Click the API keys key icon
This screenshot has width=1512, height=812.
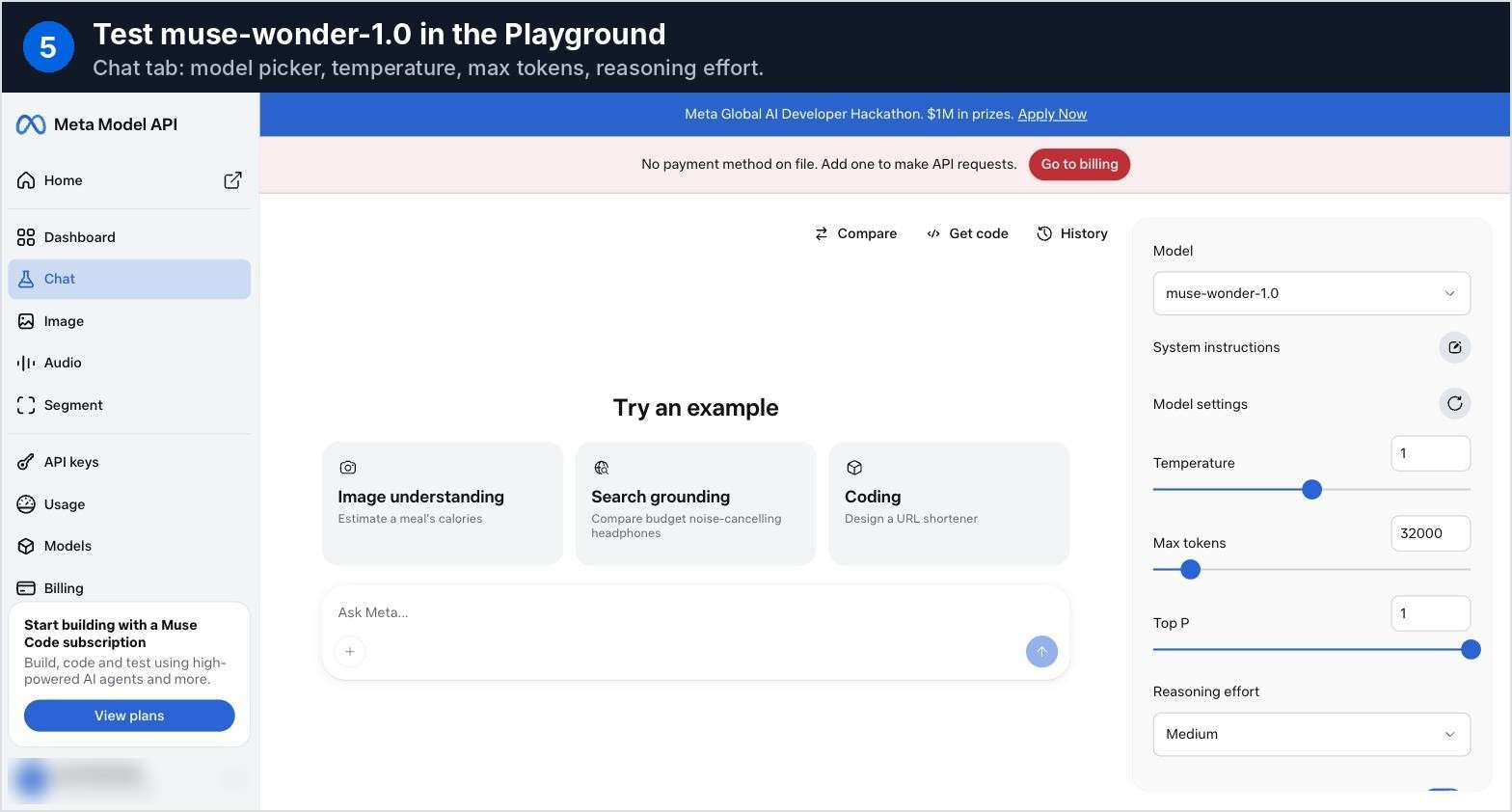pyautogui.click(x=26, y=462)
